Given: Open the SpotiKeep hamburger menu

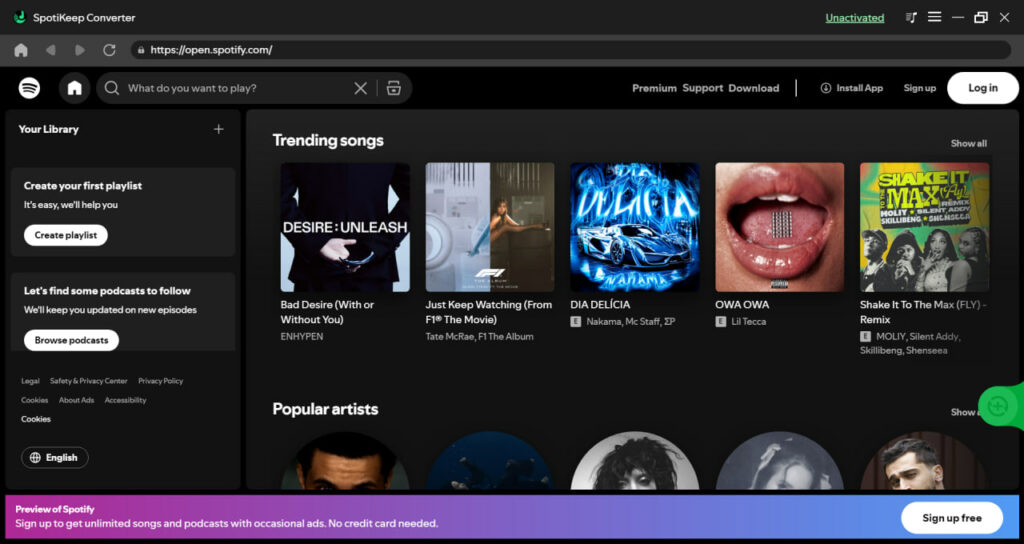Looking at the screenshot, I should click(935, 17).
